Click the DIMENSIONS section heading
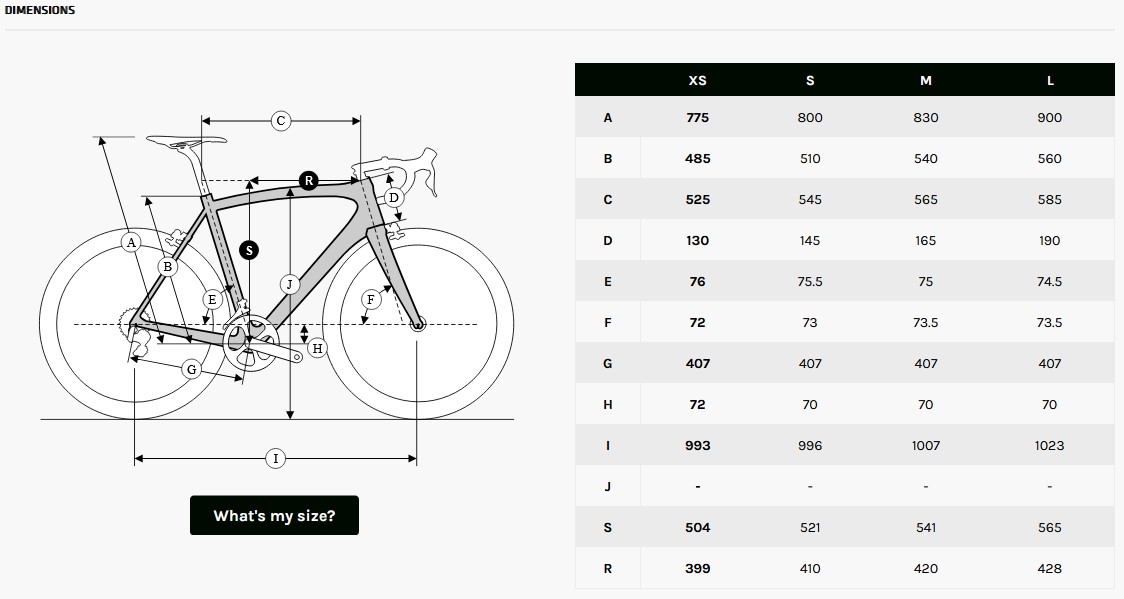This screenshot has width=1124, height=599. pos(40,11)
